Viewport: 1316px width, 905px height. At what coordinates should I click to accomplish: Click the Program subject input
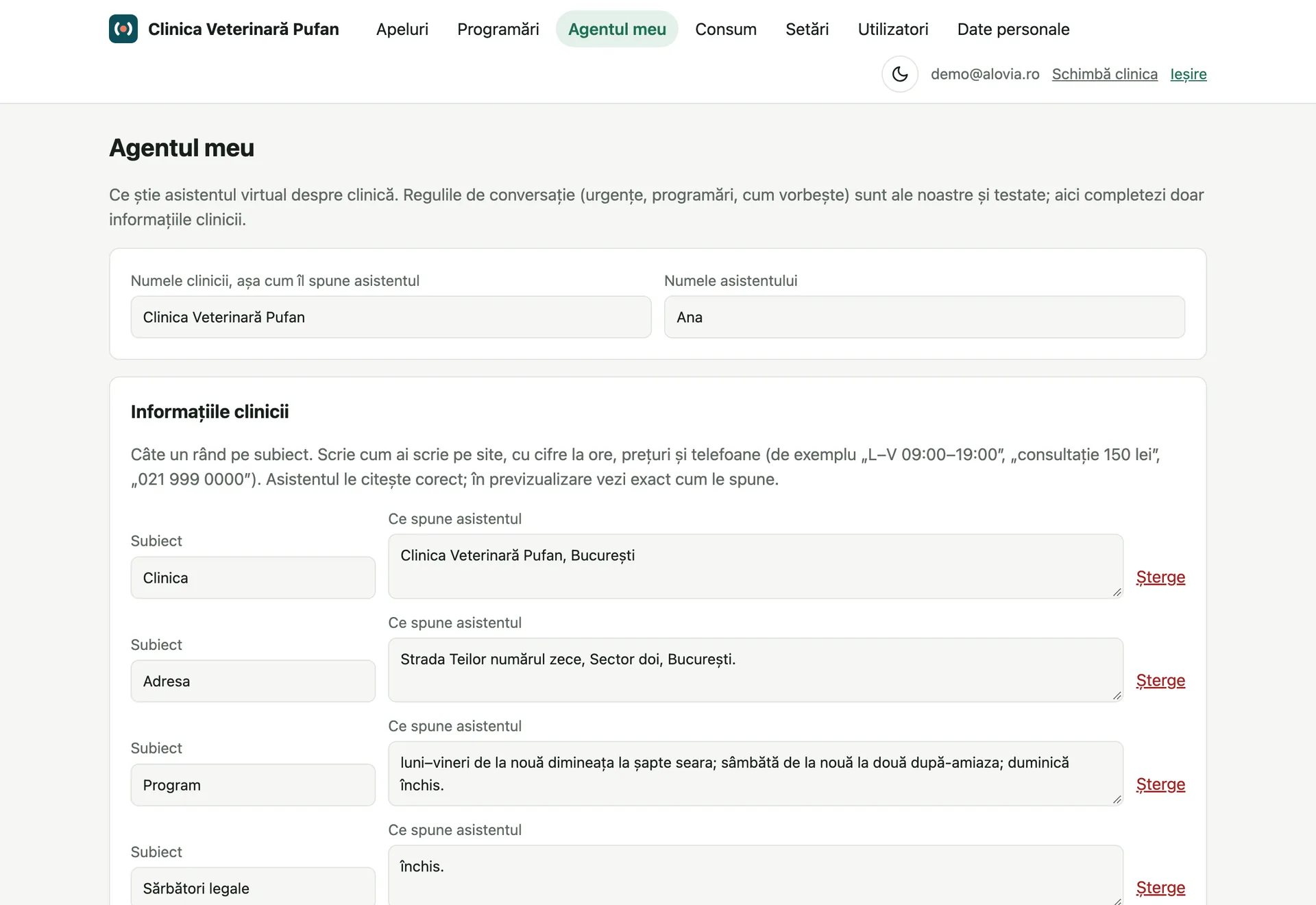pos(253,785)
